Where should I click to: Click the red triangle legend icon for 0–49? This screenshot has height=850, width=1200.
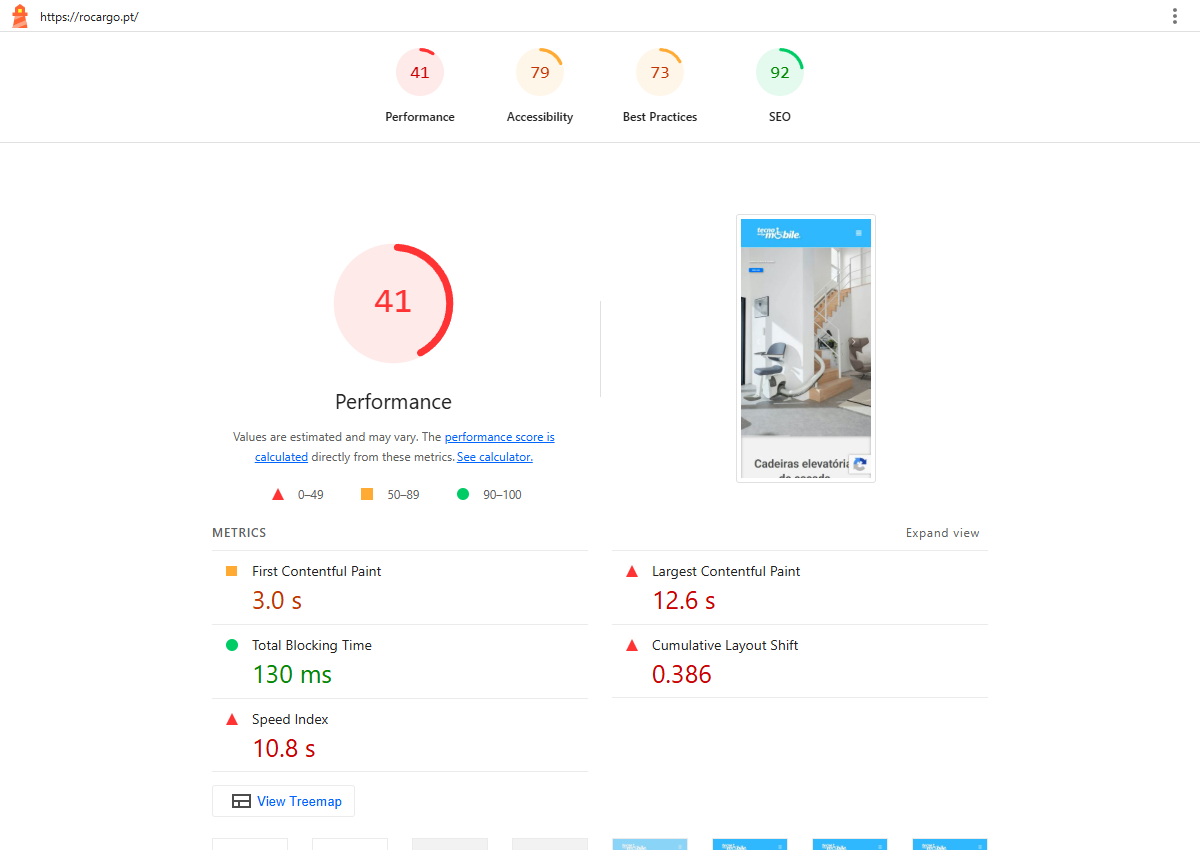[278, 494]
